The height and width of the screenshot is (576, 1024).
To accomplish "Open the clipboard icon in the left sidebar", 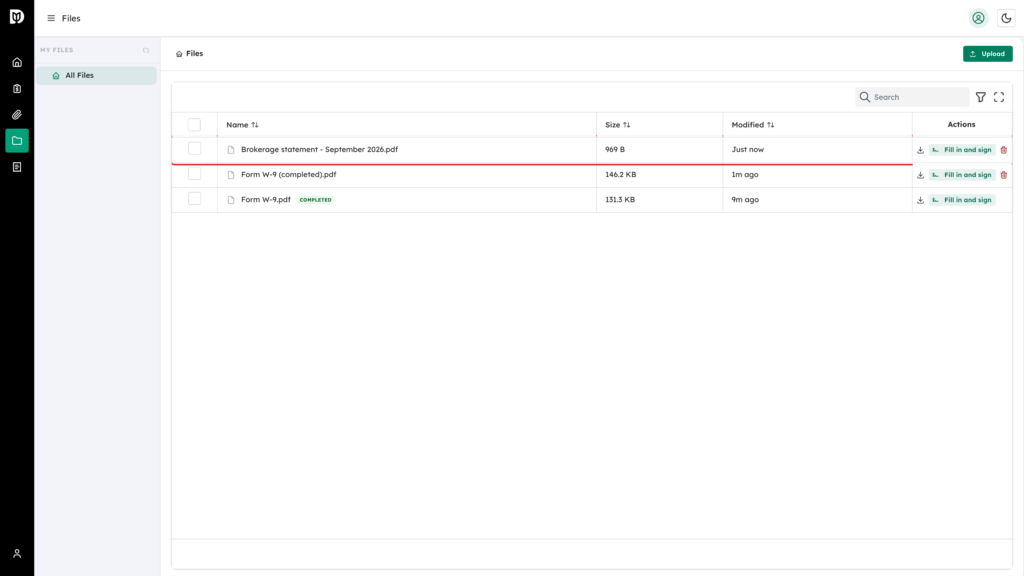I will pos(17,89).
